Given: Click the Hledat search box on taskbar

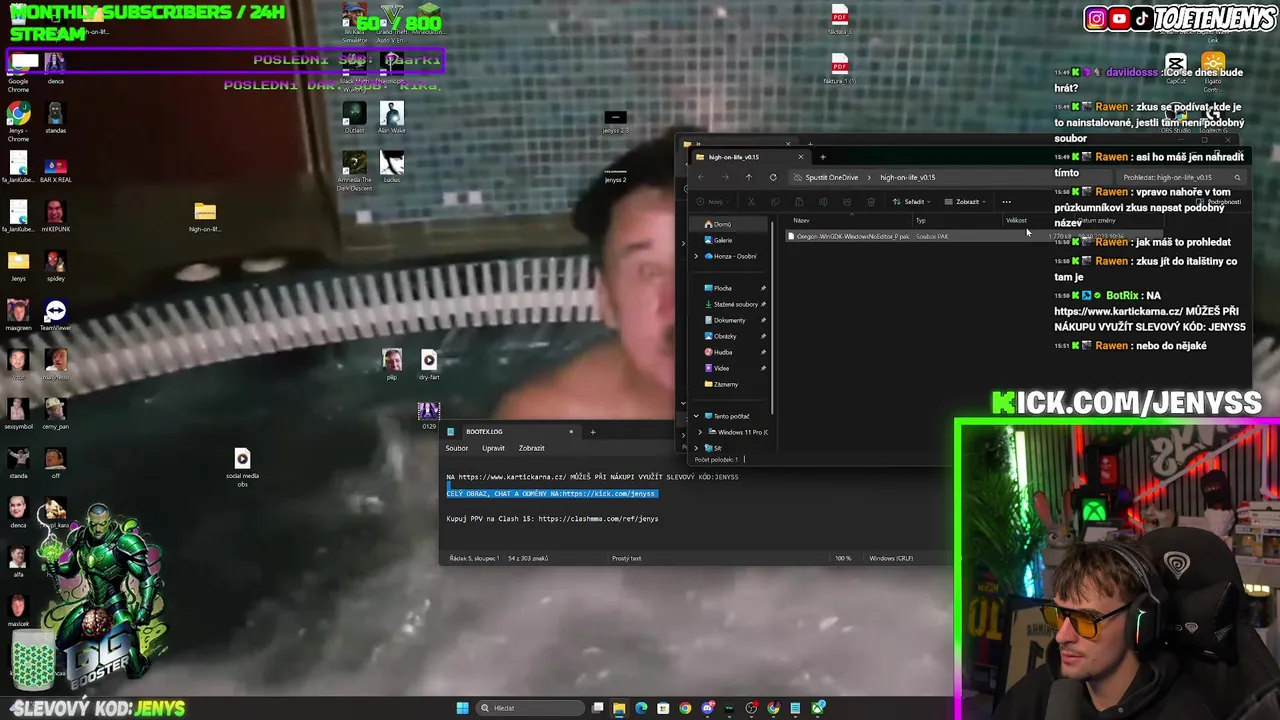Looking at the screenshot, I should [x=530, y=708].
